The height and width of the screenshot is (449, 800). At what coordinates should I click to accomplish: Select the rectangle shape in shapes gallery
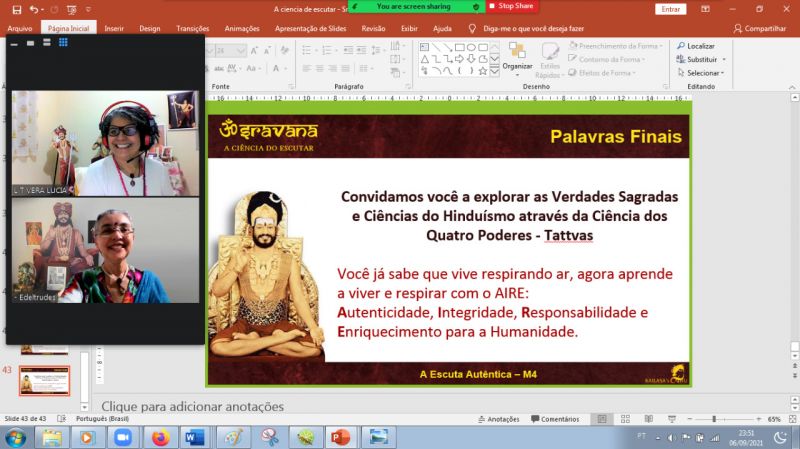(x=460, y=47)
